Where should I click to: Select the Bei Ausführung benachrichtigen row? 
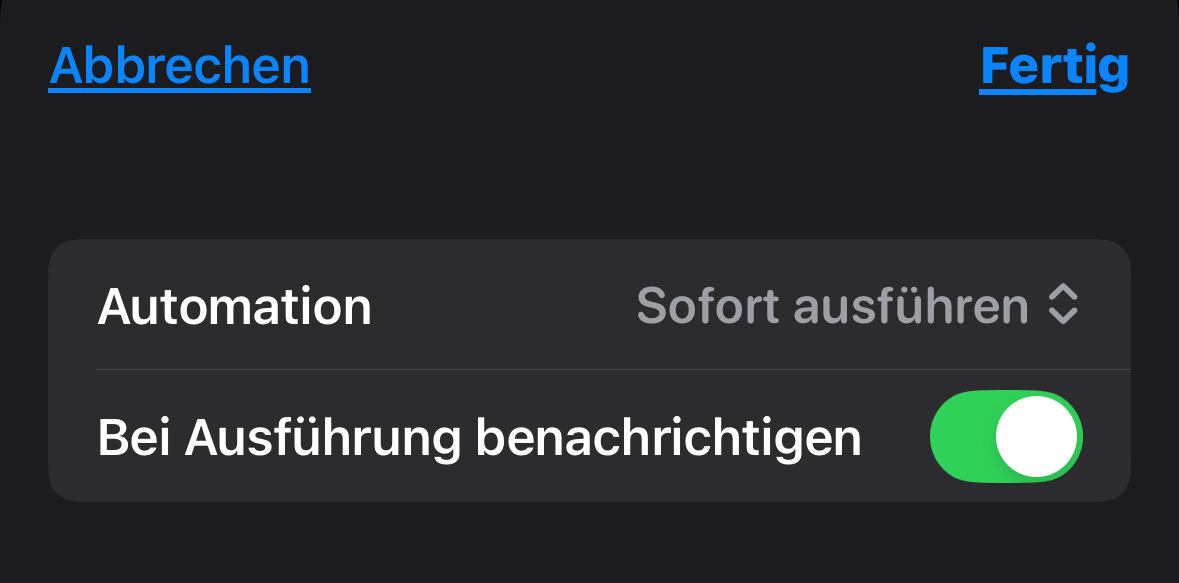(589, 437)
